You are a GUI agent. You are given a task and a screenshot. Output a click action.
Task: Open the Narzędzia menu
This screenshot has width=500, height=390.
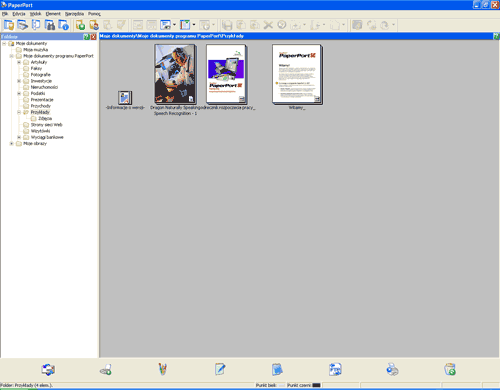[x=74, y=14]
